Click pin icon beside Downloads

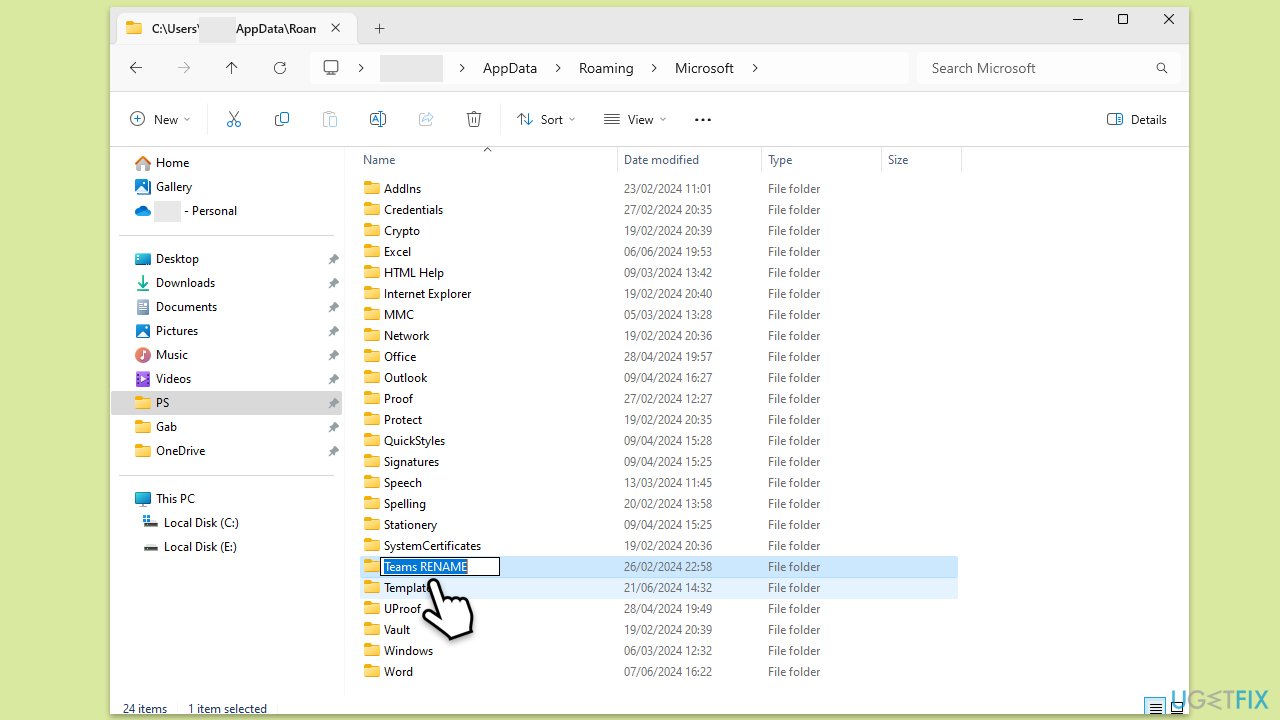click(333, 283)
